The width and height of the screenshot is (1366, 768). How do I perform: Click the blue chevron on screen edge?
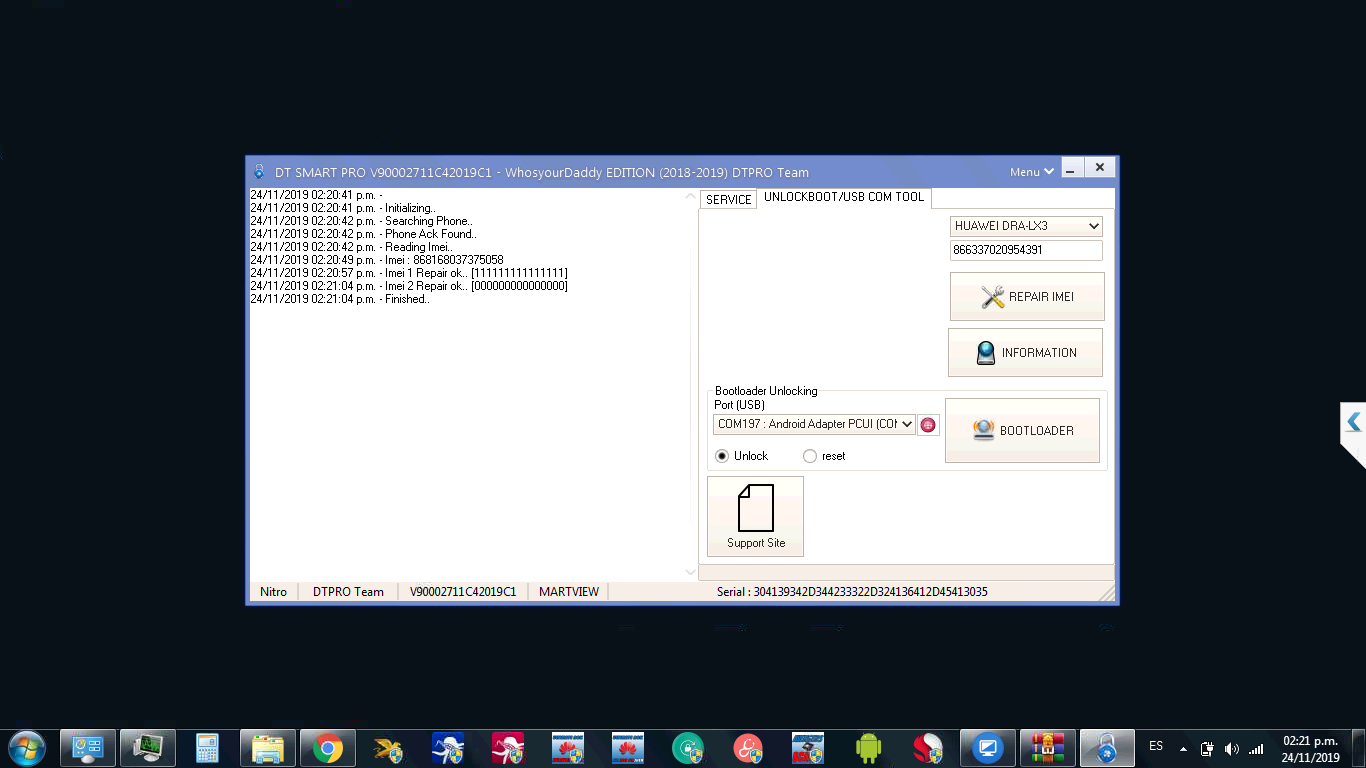click(1354, 423)
